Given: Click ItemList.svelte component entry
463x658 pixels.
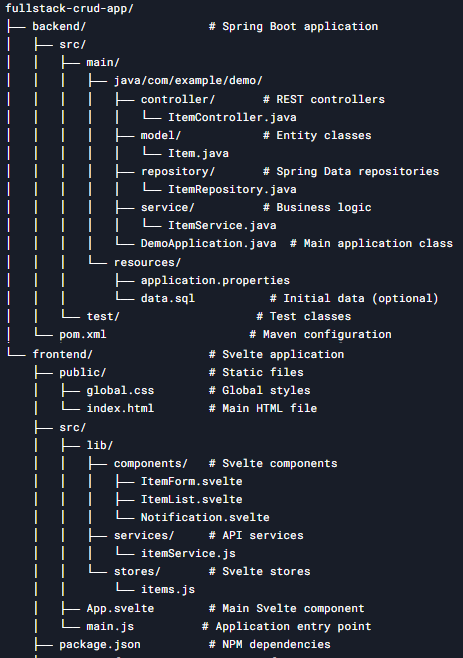Looking at the screenshot, I should pyautogui.click(x=191, y=499).
